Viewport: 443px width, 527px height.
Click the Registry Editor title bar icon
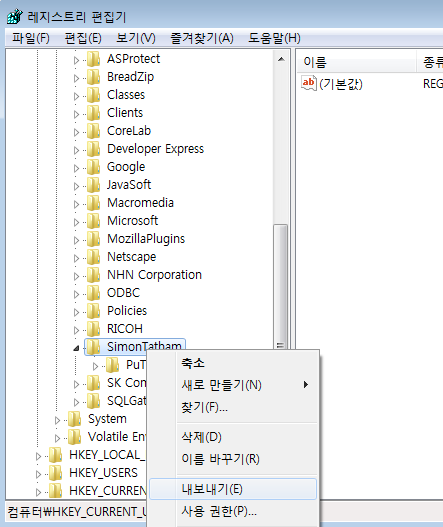14,16
